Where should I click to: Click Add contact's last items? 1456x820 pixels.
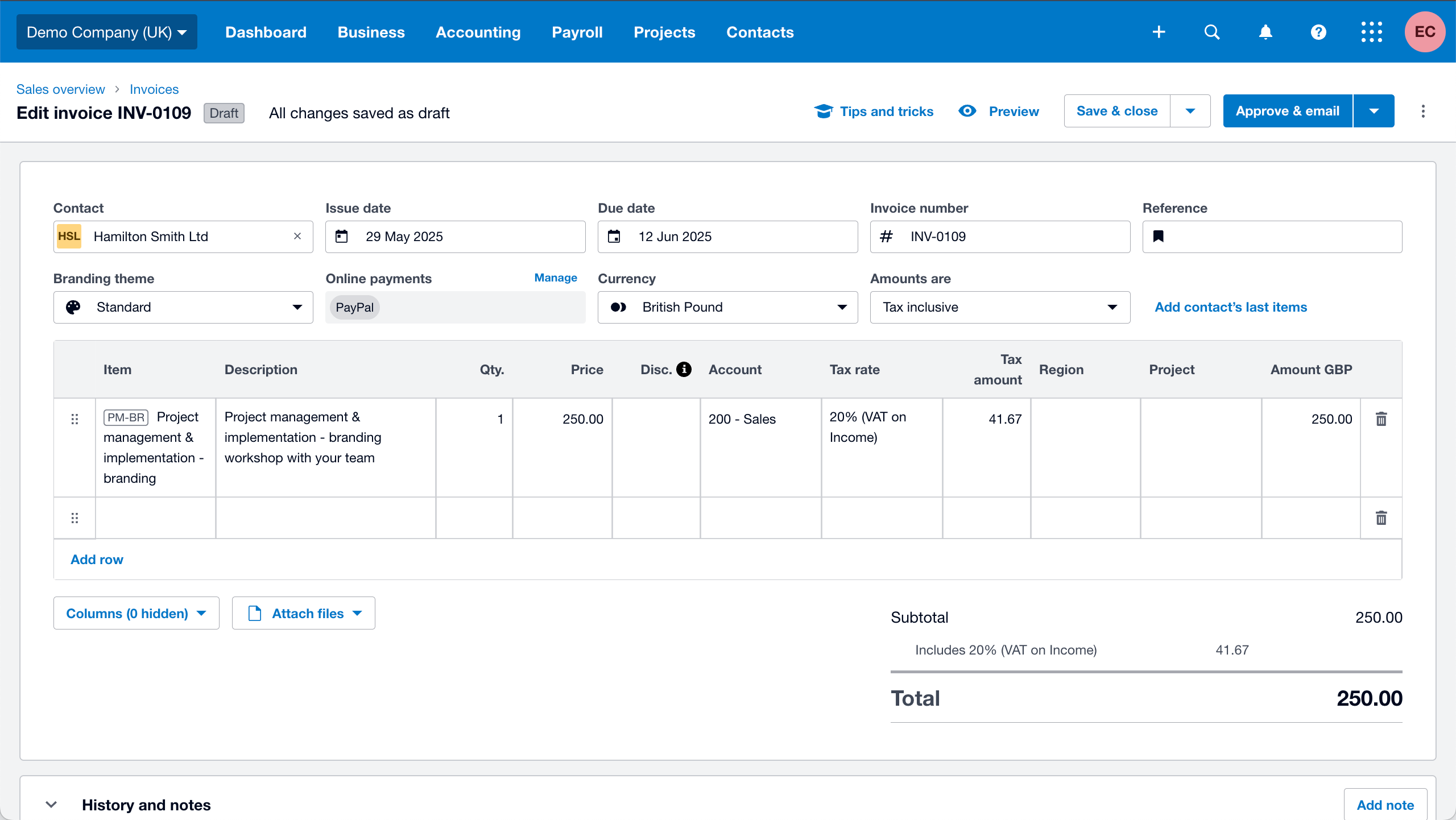pos(1230,307)
